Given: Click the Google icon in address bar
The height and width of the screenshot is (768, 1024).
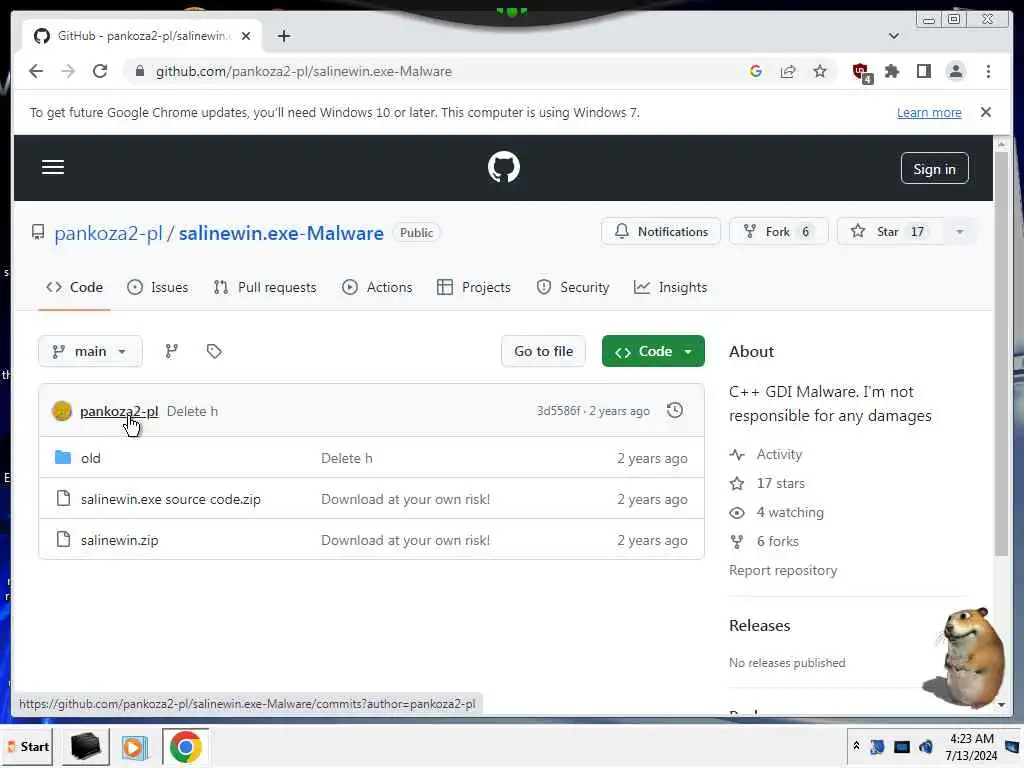Looking at the screenshot, I should [x=756, y=71].
